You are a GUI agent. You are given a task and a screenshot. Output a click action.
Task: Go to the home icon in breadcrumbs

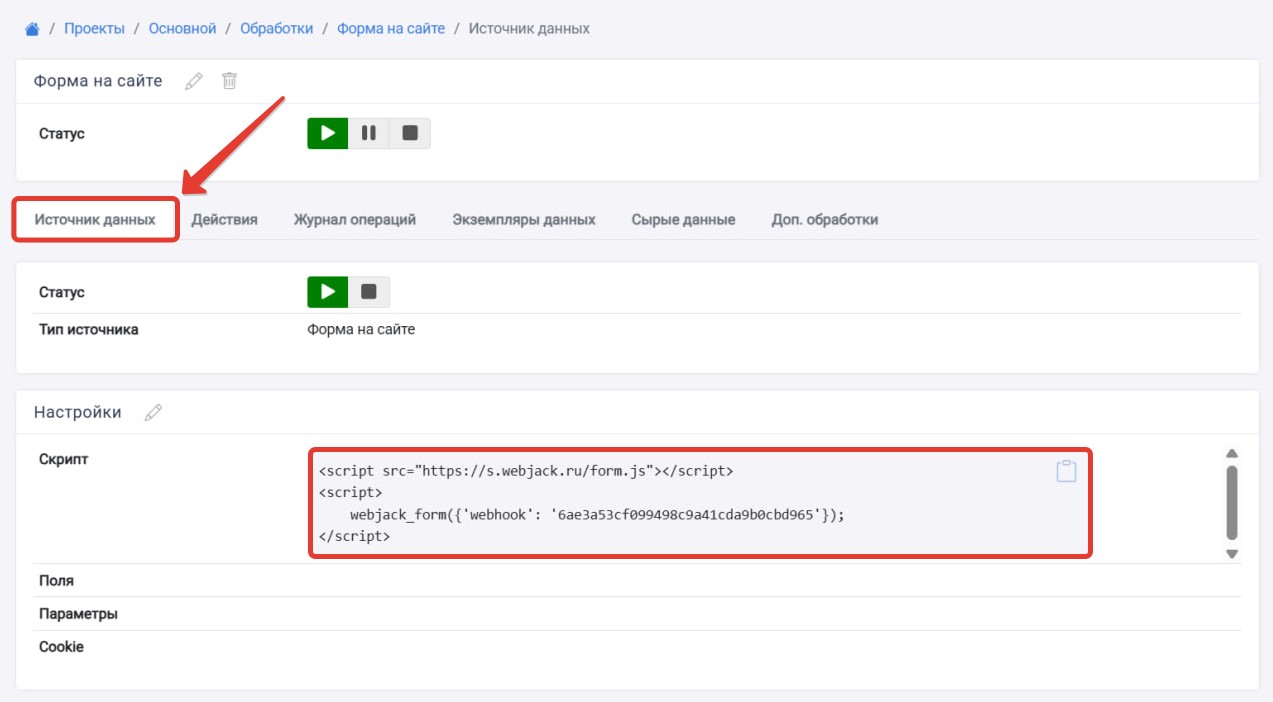coord(32,29)
